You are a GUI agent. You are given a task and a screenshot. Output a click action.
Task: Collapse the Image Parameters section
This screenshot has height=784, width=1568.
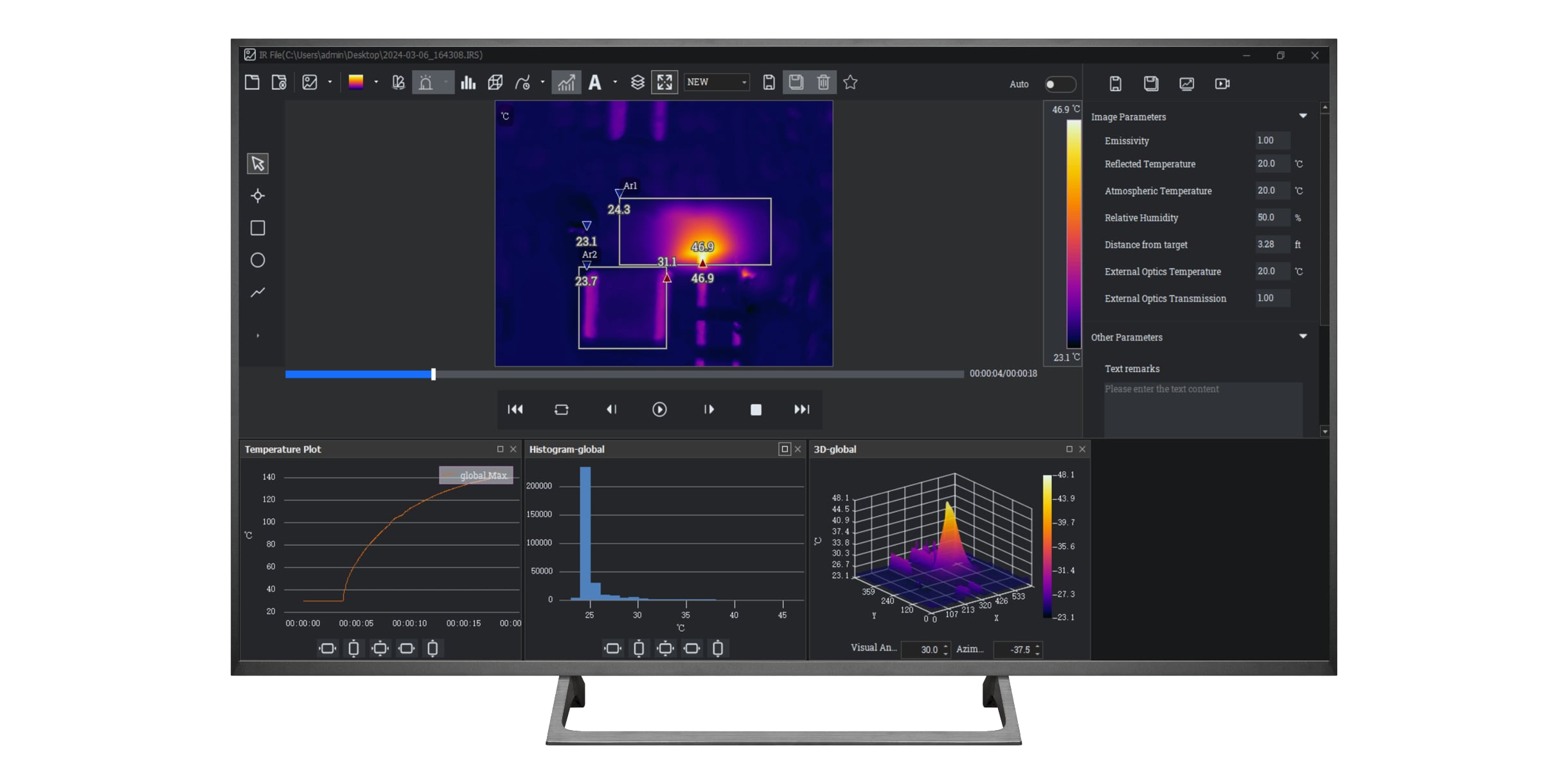1303,116
